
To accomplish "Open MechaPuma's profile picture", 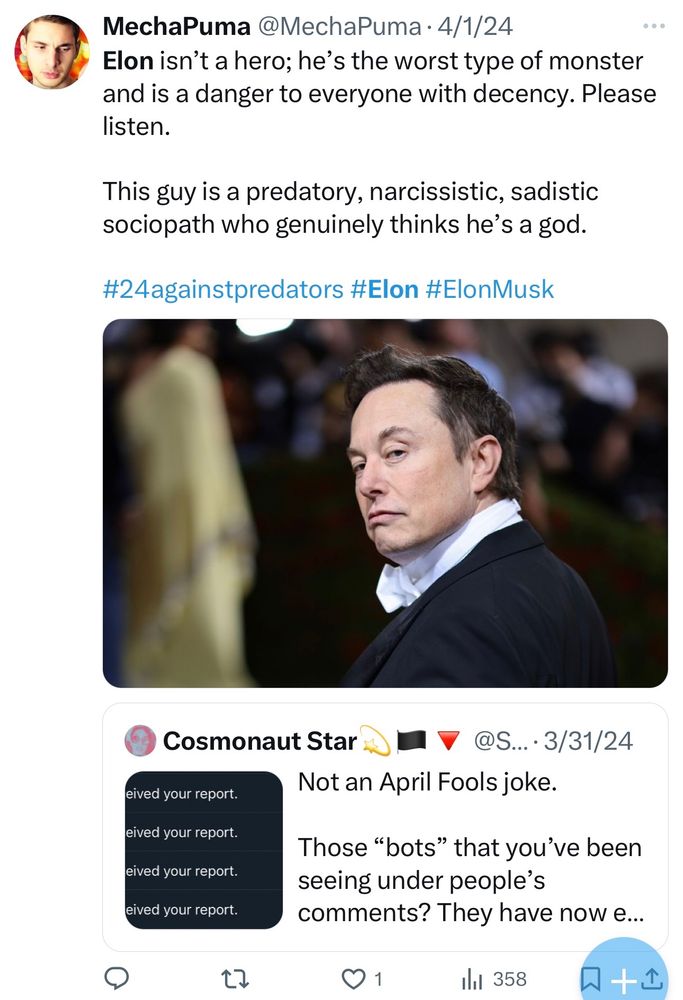I will point(52,53).
